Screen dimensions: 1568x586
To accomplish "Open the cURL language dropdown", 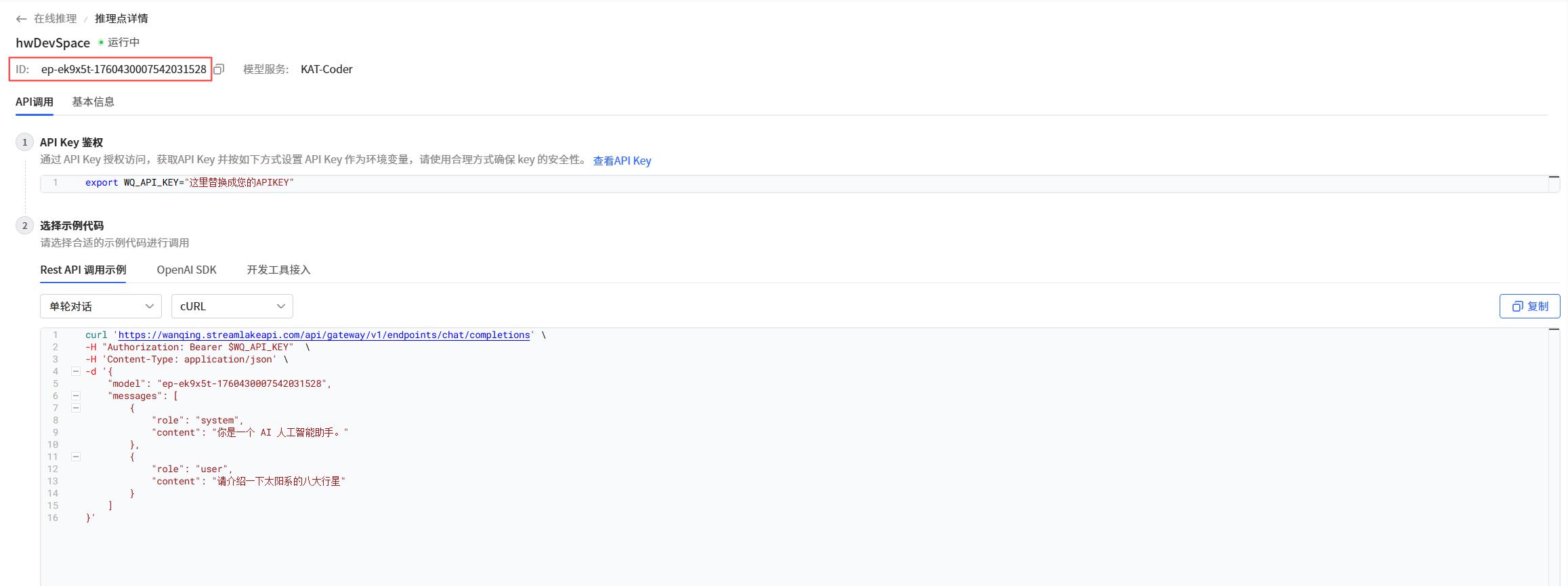I will tap(232, 306).
